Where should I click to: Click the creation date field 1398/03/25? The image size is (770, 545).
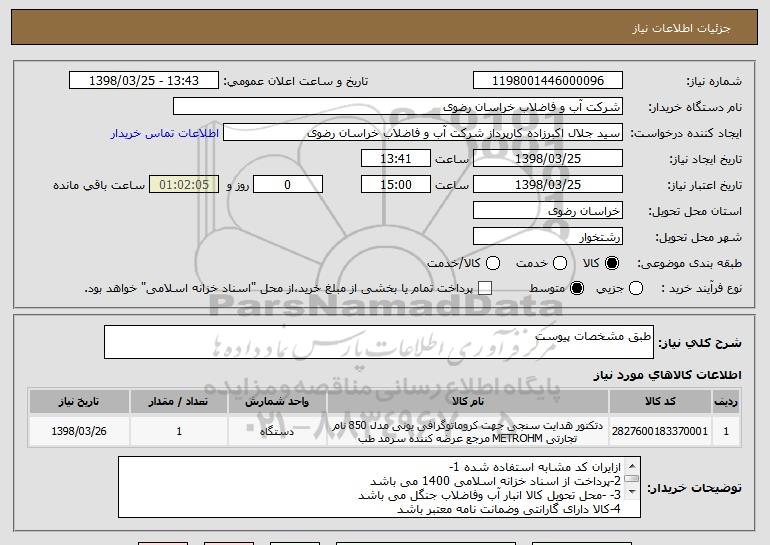pos(548,159)
